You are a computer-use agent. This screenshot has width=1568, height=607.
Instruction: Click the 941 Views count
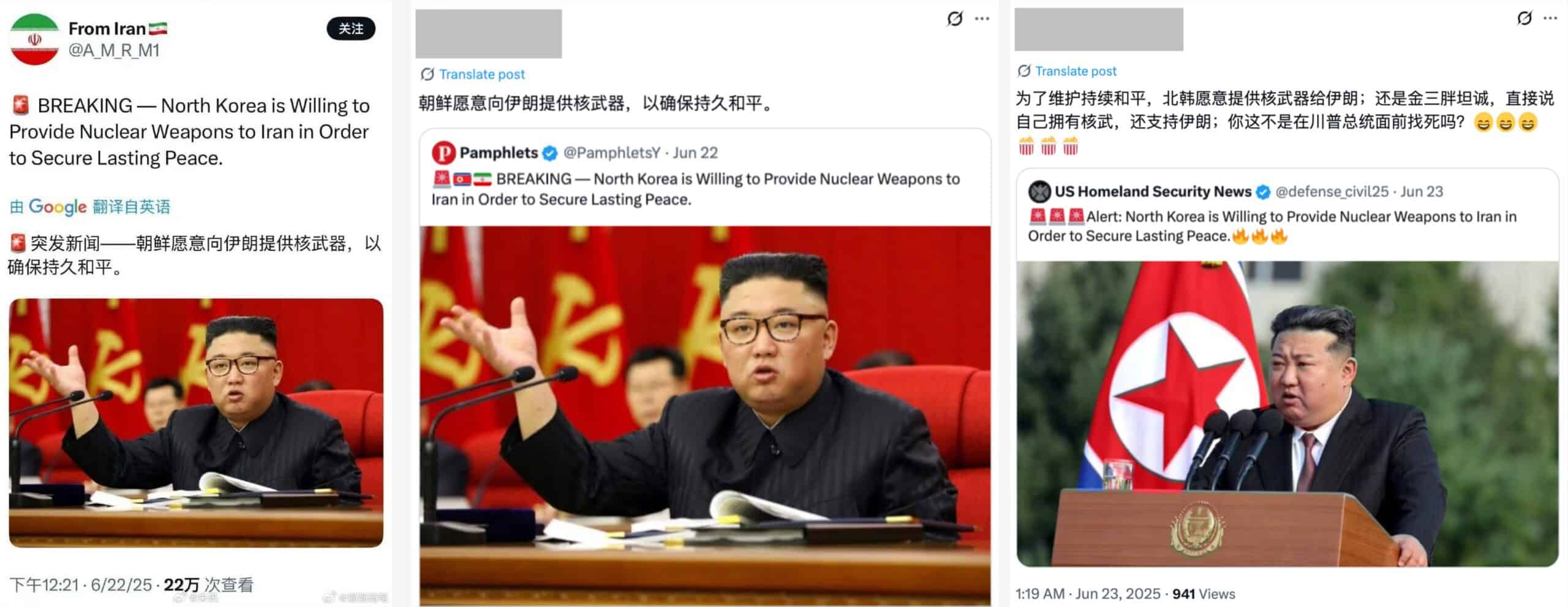point(1204,594)
